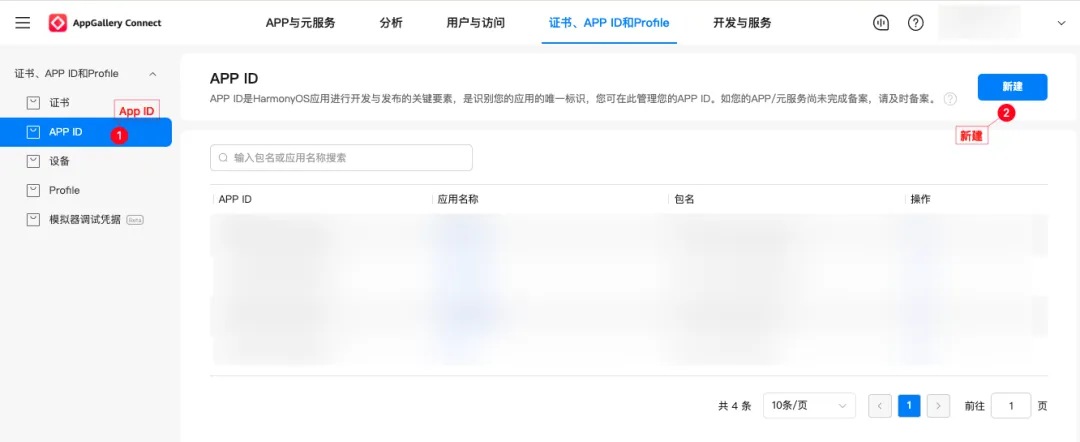The height and width of the screenshot is (442, 1080).
Task: Collapse the 证书、APP ID和Profile sidebar group
Action: [153, 74]
